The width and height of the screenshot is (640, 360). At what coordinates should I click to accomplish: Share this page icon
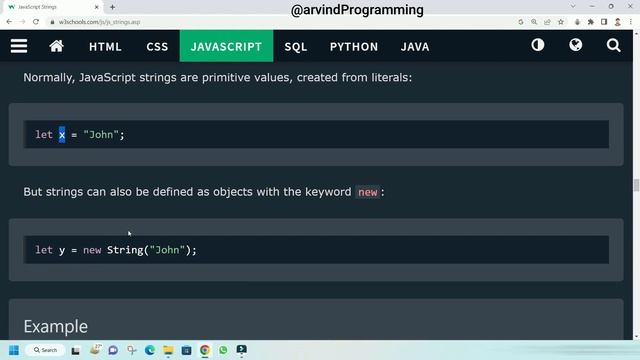[x=547, y=22]
